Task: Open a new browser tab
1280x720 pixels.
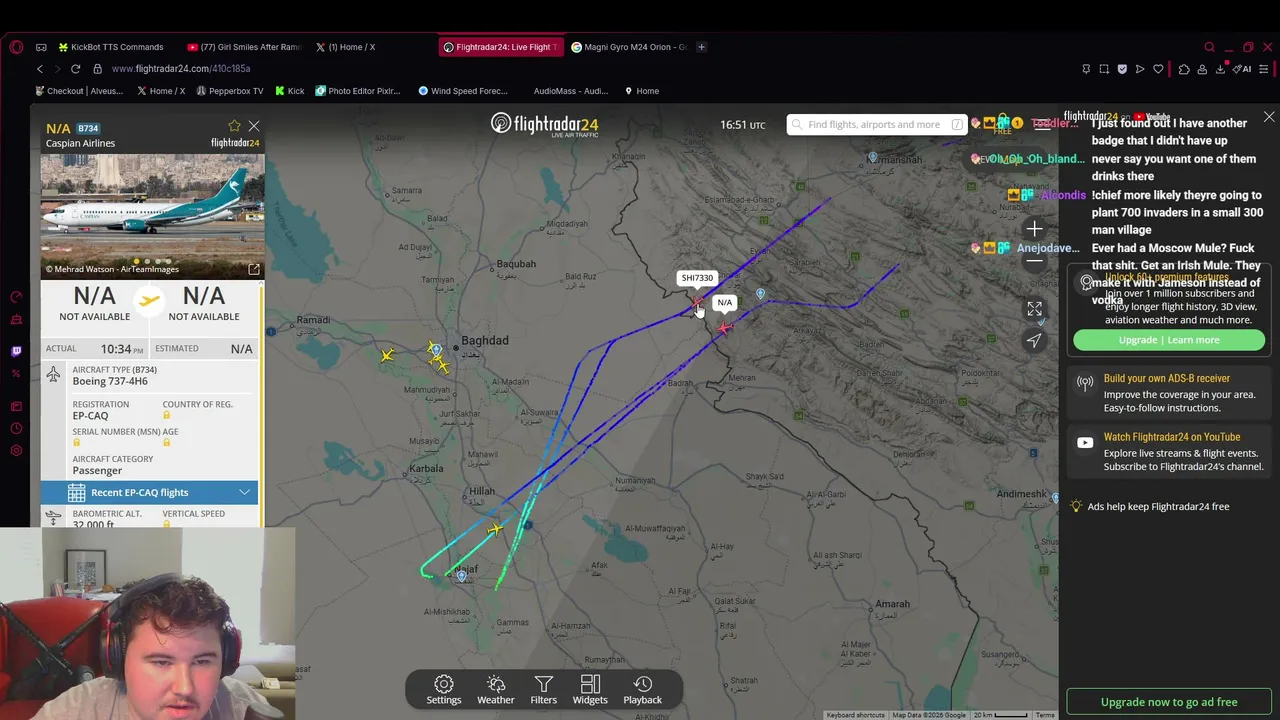Action: coord(701,47)
